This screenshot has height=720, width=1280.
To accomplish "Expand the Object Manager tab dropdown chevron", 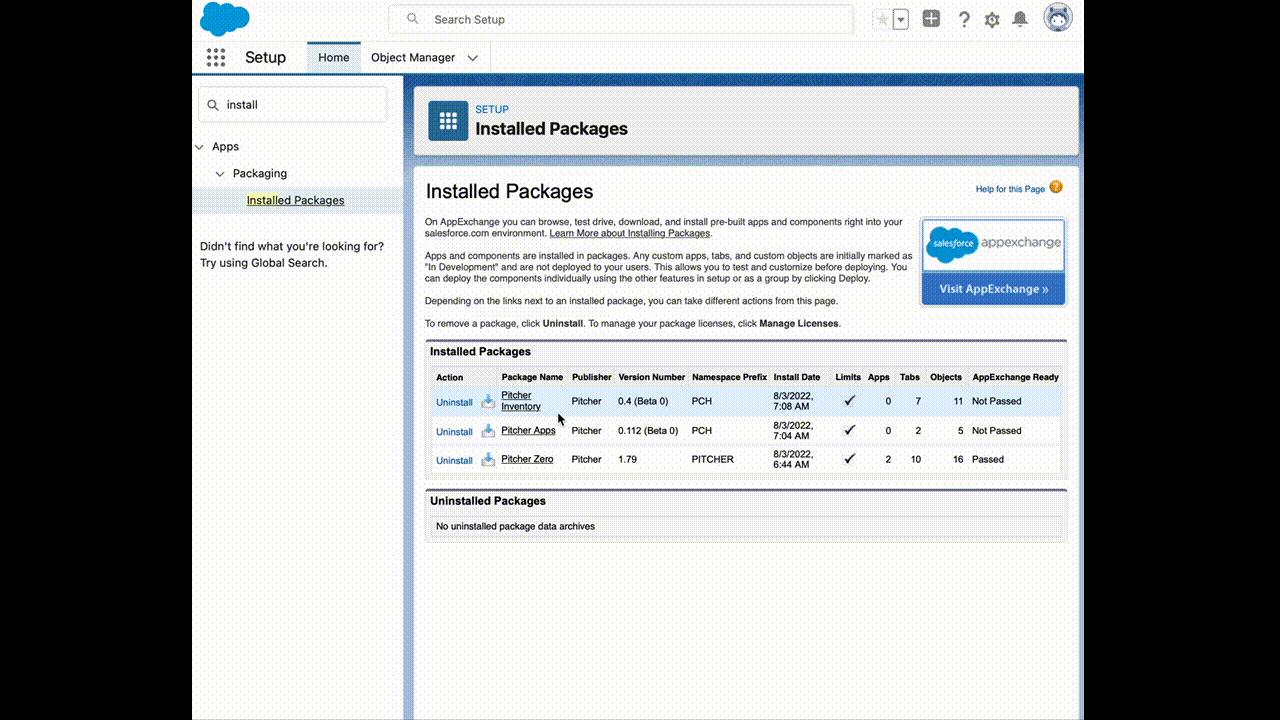I will click(473, 58).
